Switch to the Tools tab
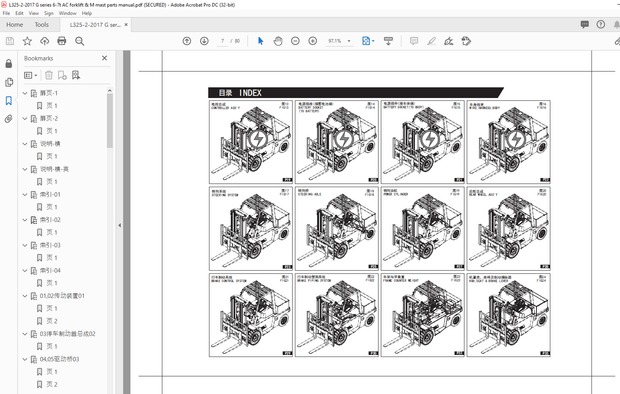This screenshot has height=394, width=620. coord(42,25)
